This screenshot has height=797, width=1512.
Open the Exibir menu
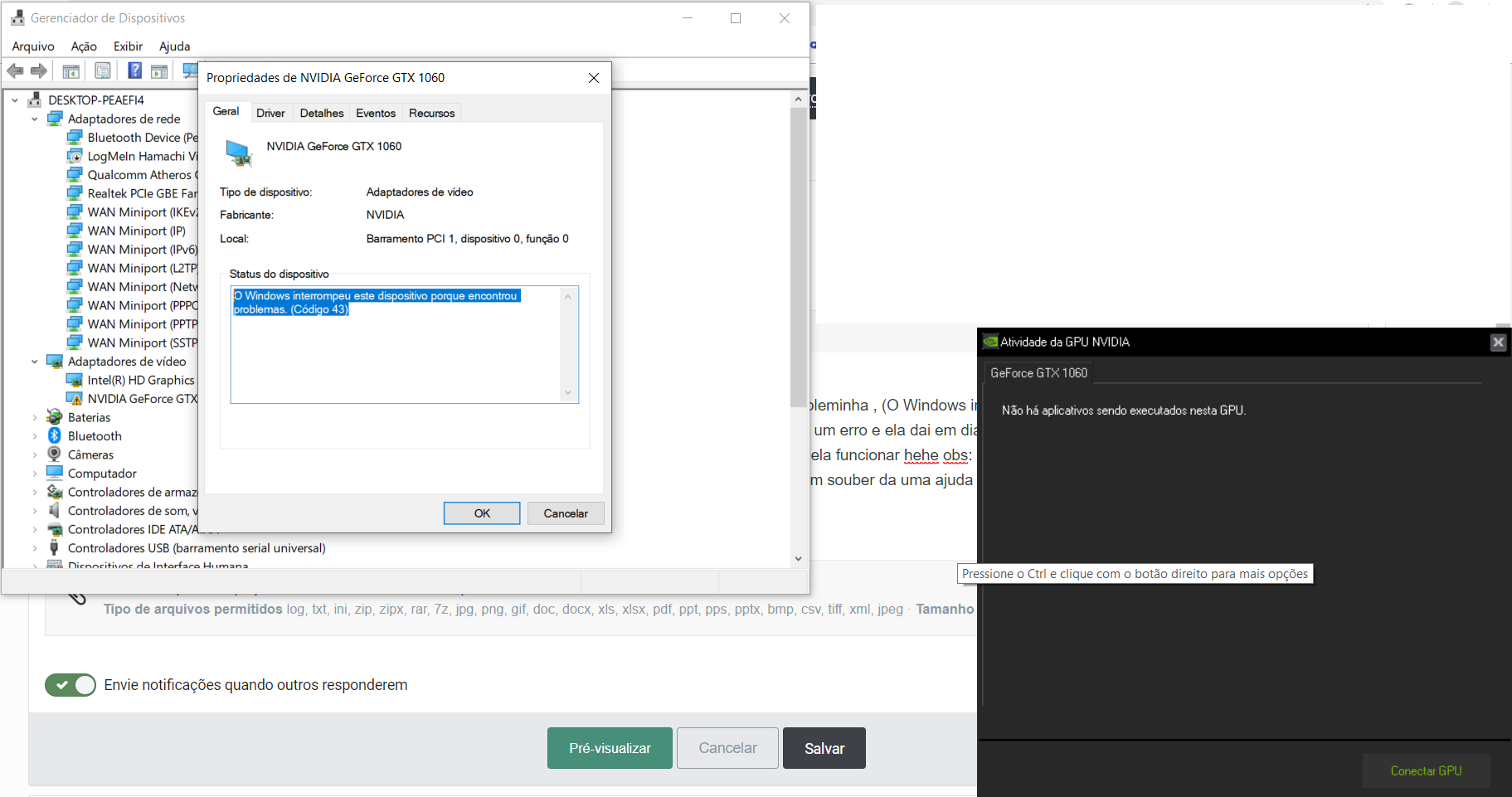pyautogui.click(x=128, y=46)
